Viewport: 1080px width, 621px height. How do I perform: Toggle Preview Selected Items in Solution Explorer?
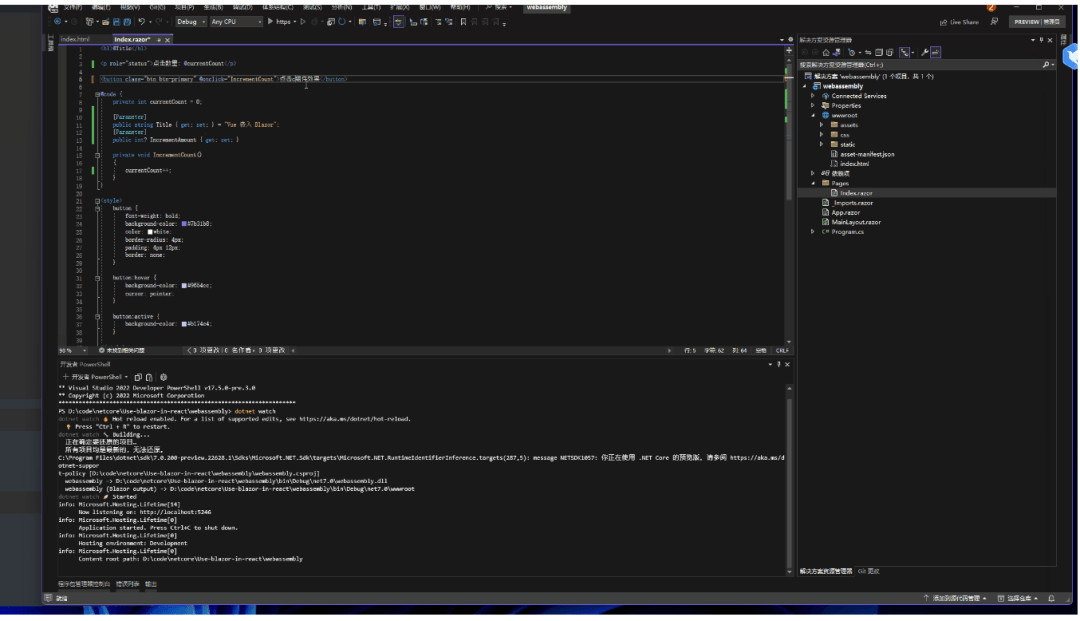coord(936,52)
